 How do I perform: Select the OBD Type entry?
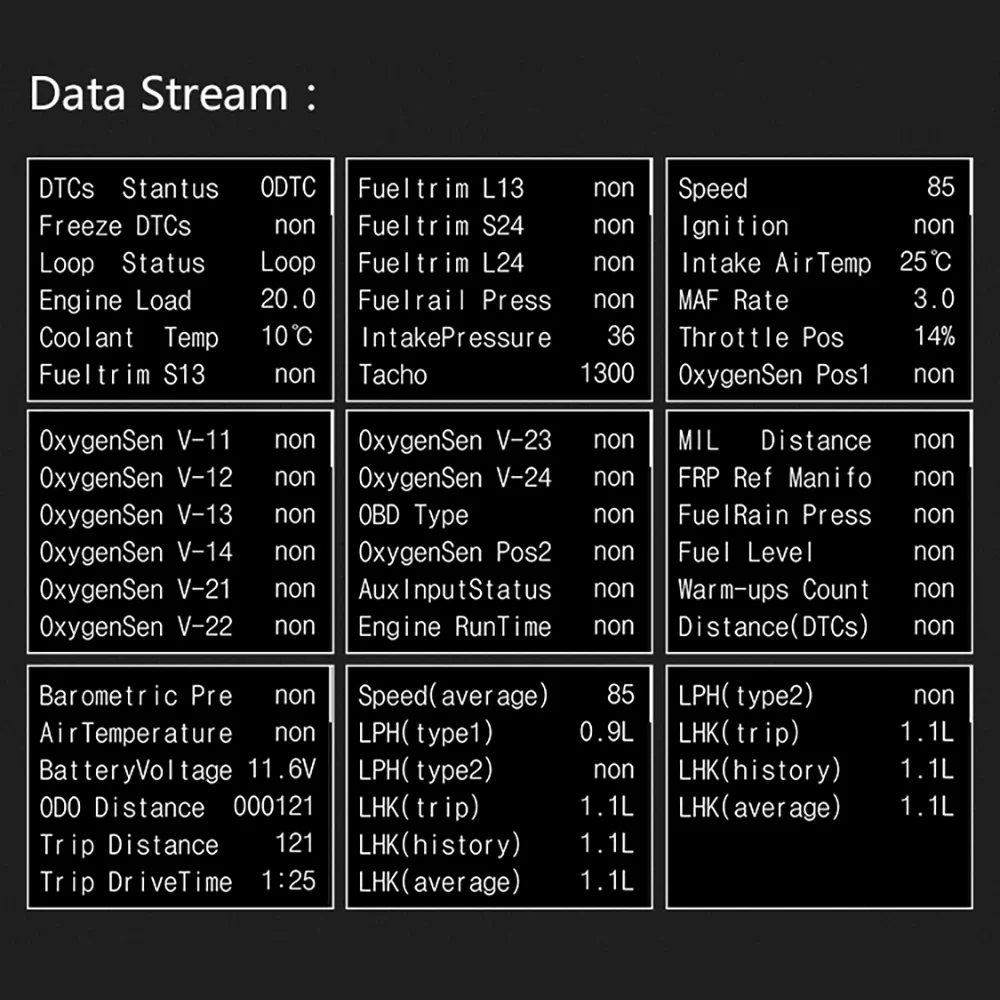coord(496,515)
